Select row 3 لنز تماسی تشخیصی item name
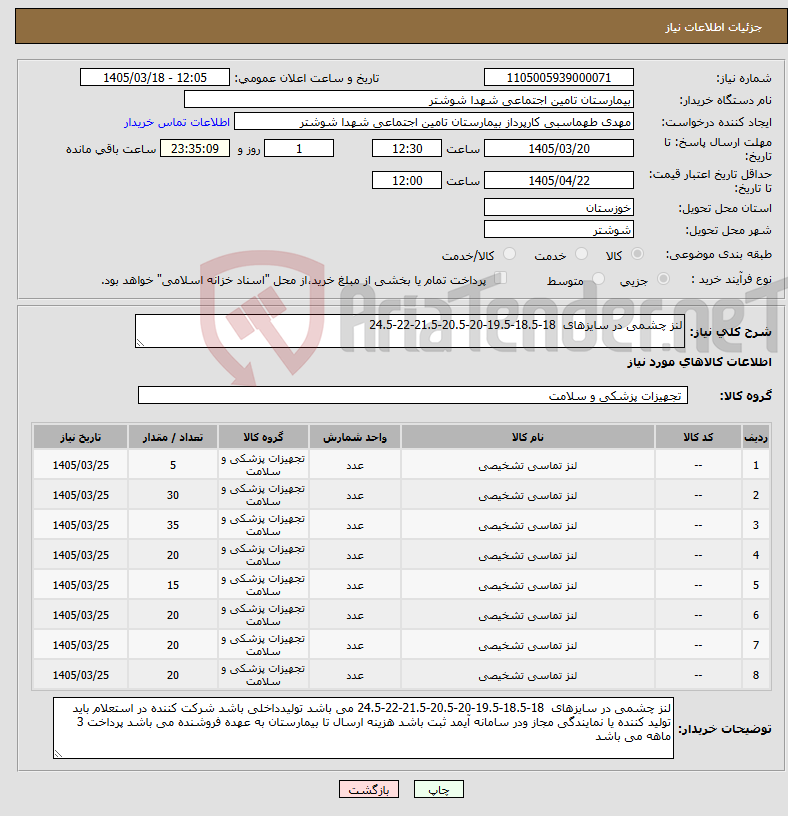The height and width of the screenshot is (816, 788). click(528, 526)
